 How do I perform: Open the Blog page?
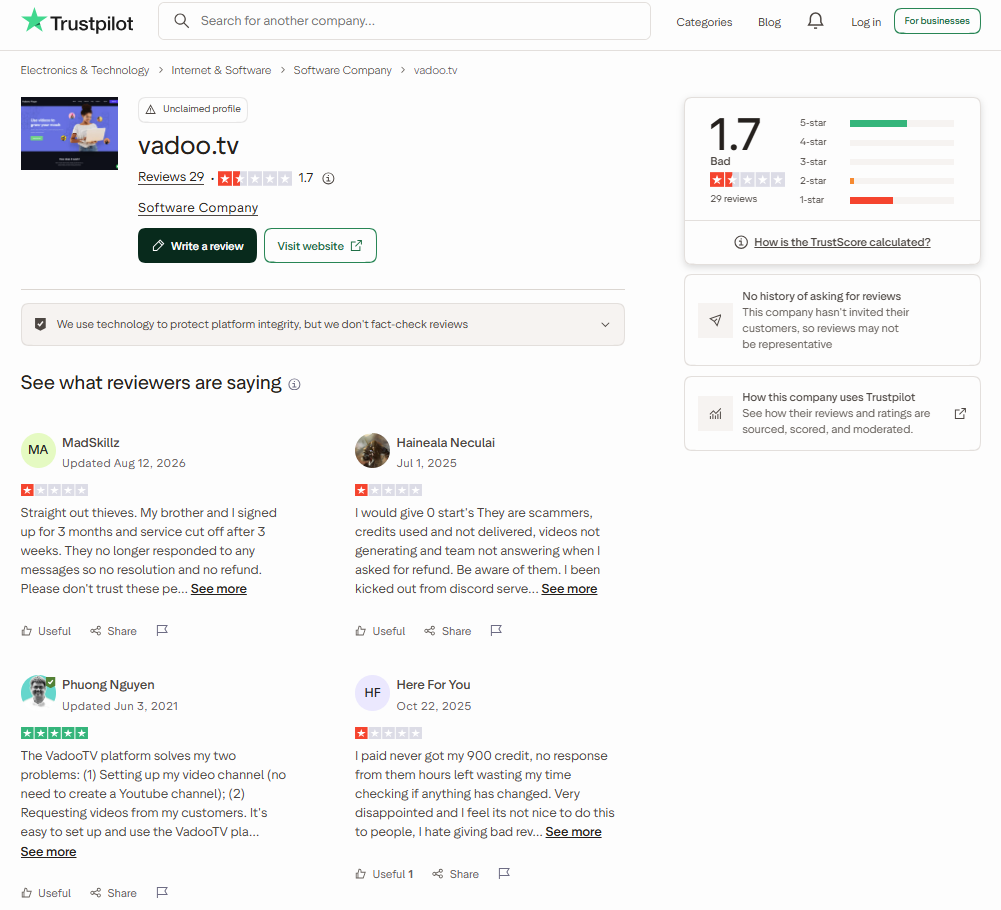(x=769, y=22)
